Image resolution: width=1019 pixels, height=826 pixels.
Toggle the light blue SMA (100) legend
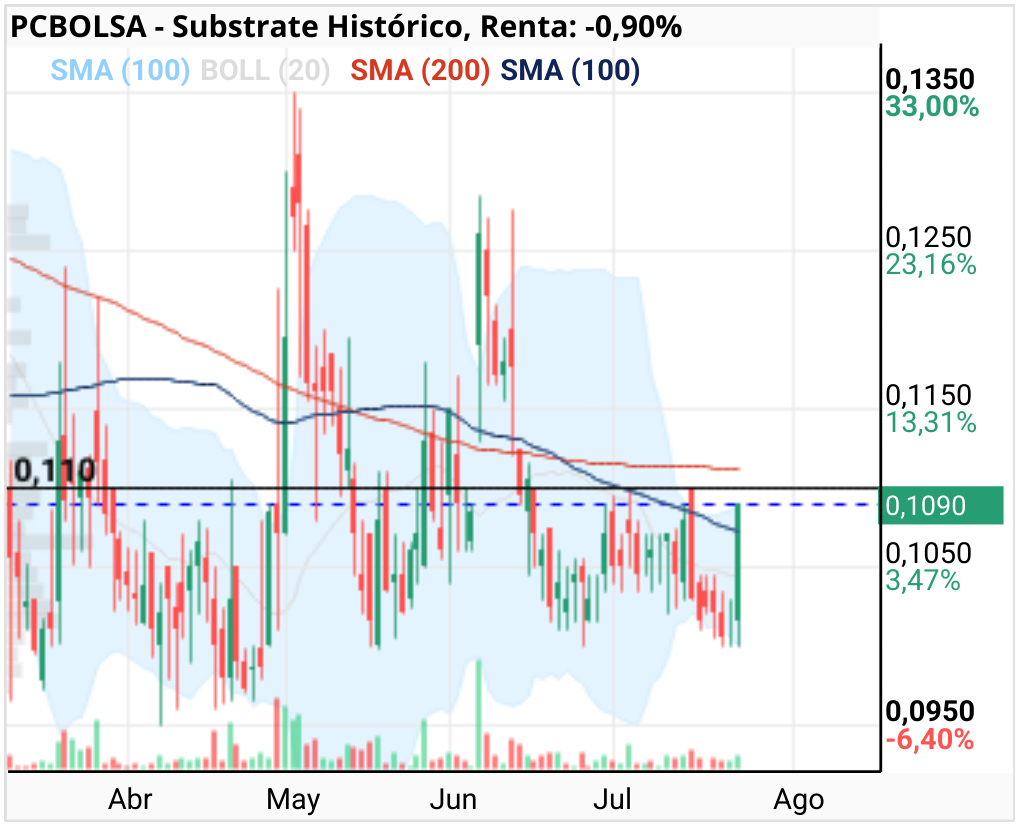(120, 70)
